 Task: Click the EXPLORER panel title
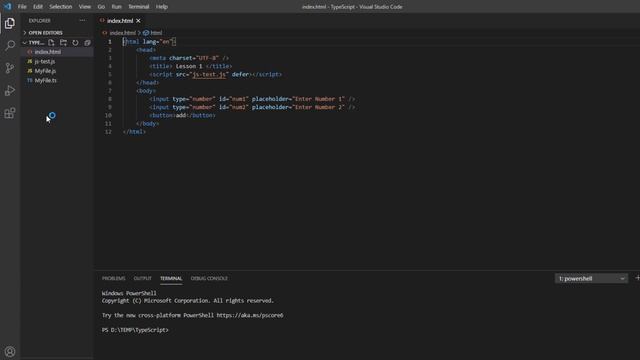(x=40, y=20)
